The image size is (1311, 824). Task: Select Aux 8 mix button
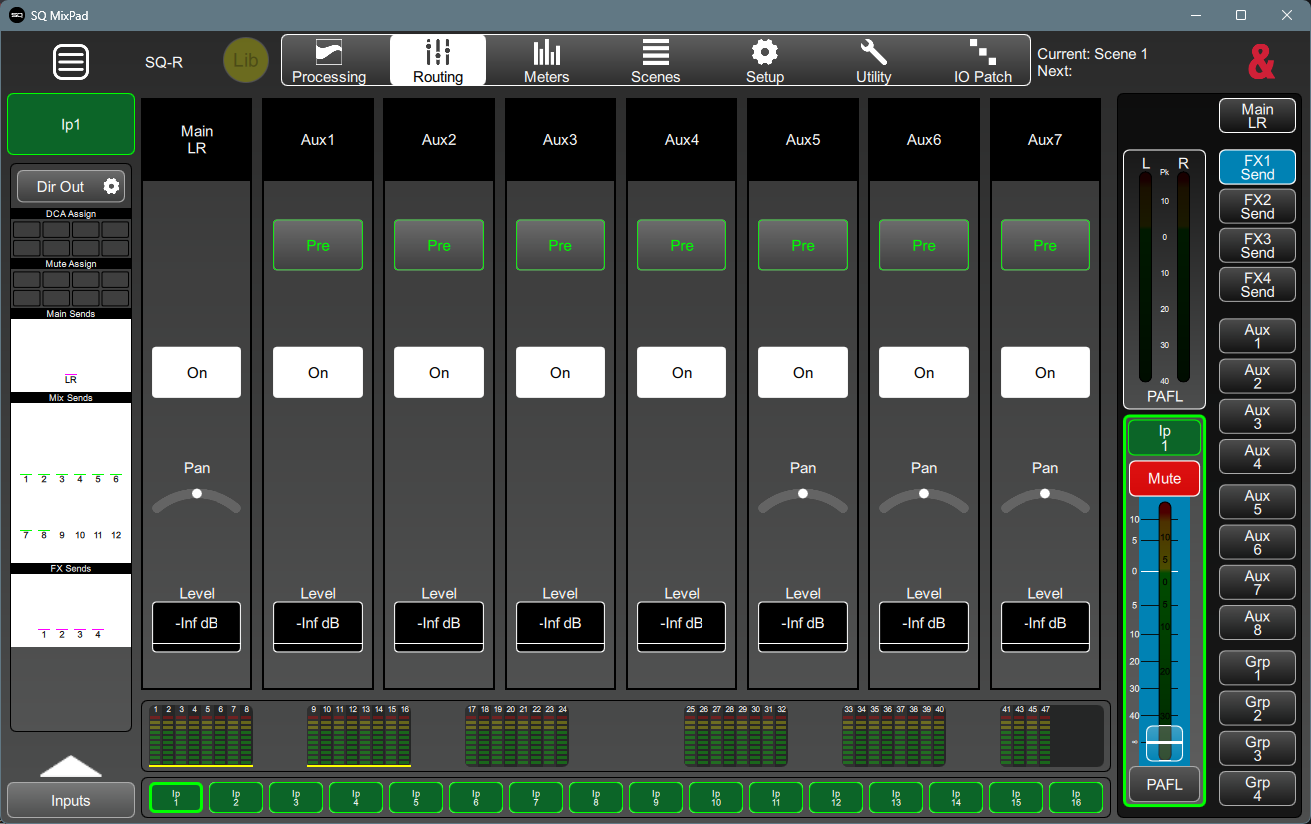pyautogui.click(x=1257, y=622)
